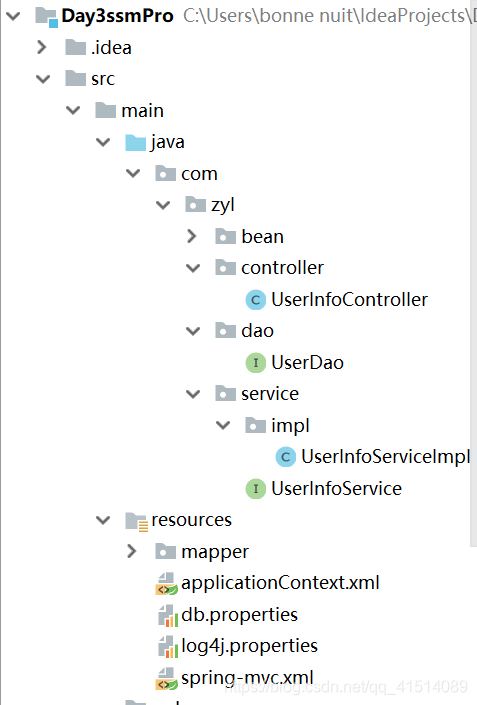
Task: Click the UserInfoService interface icon
Action: click(256, 488)
